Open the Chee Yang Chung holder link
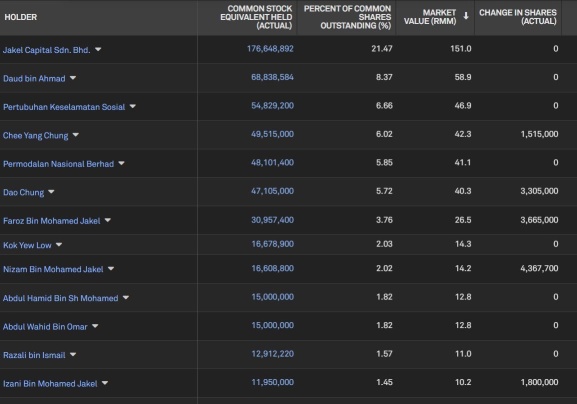 (36, 135)
